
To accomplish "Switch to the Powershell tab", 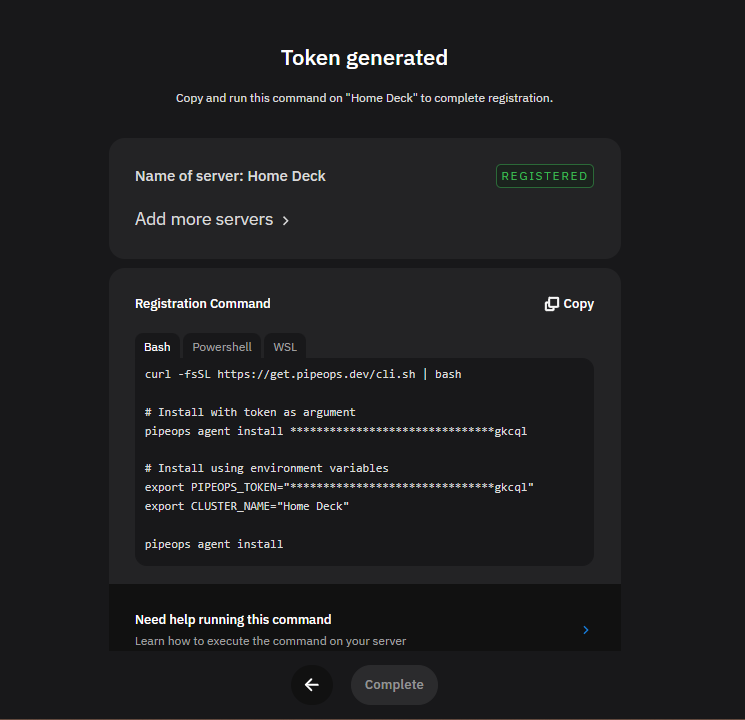I will pyautogui.click(x=222, y=347).
